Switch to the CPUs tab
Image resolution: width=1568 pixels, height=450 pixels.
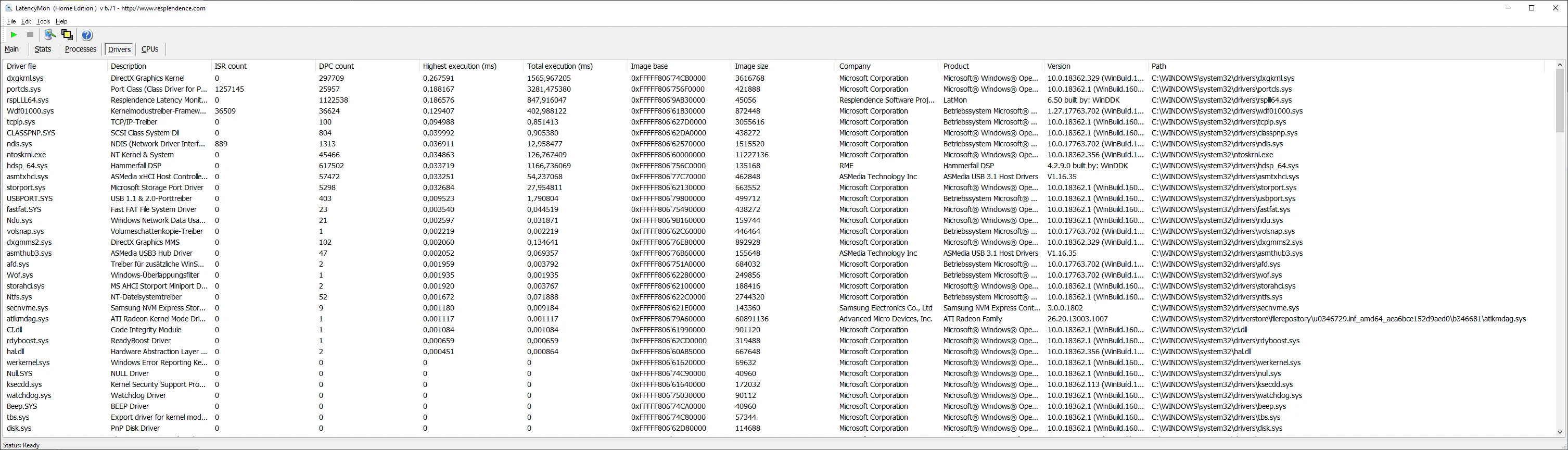click(150, 49)
